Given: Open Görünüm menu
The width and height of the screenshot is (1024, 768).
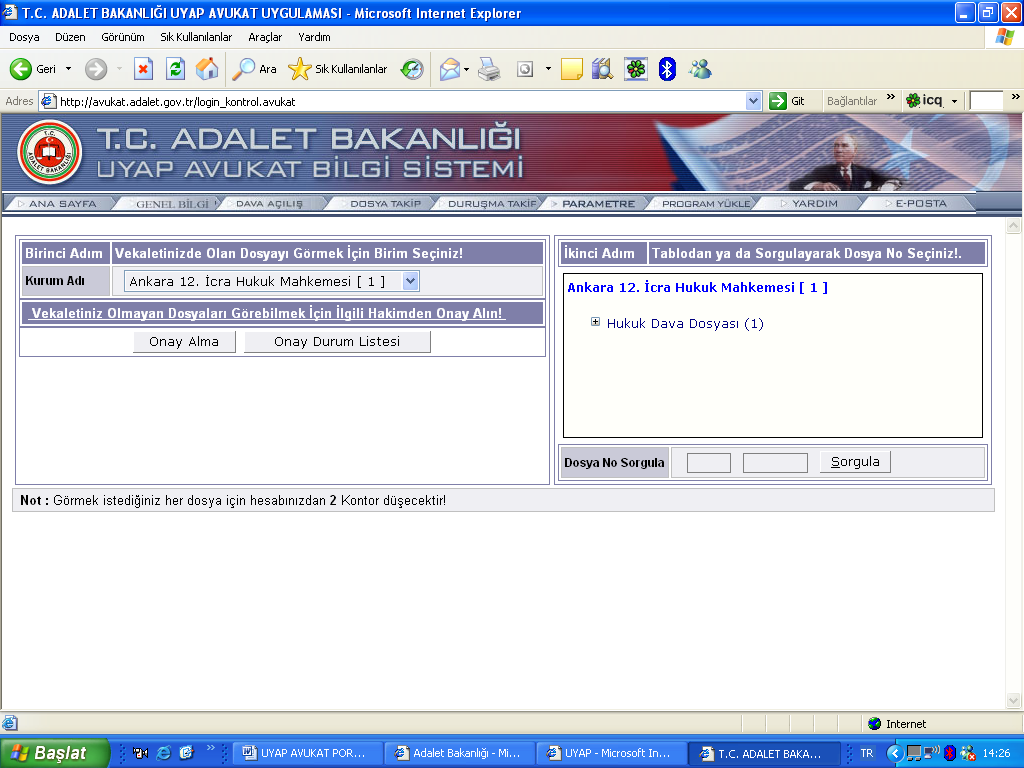Looking at the screenshot, I should click(123, 37).
